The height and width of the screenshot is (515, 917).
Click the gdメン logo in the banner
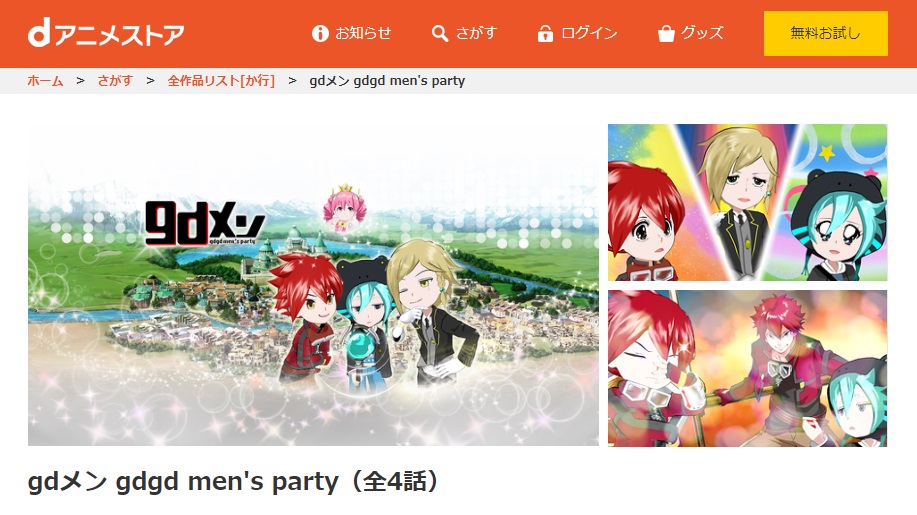[x=205, y=223]
